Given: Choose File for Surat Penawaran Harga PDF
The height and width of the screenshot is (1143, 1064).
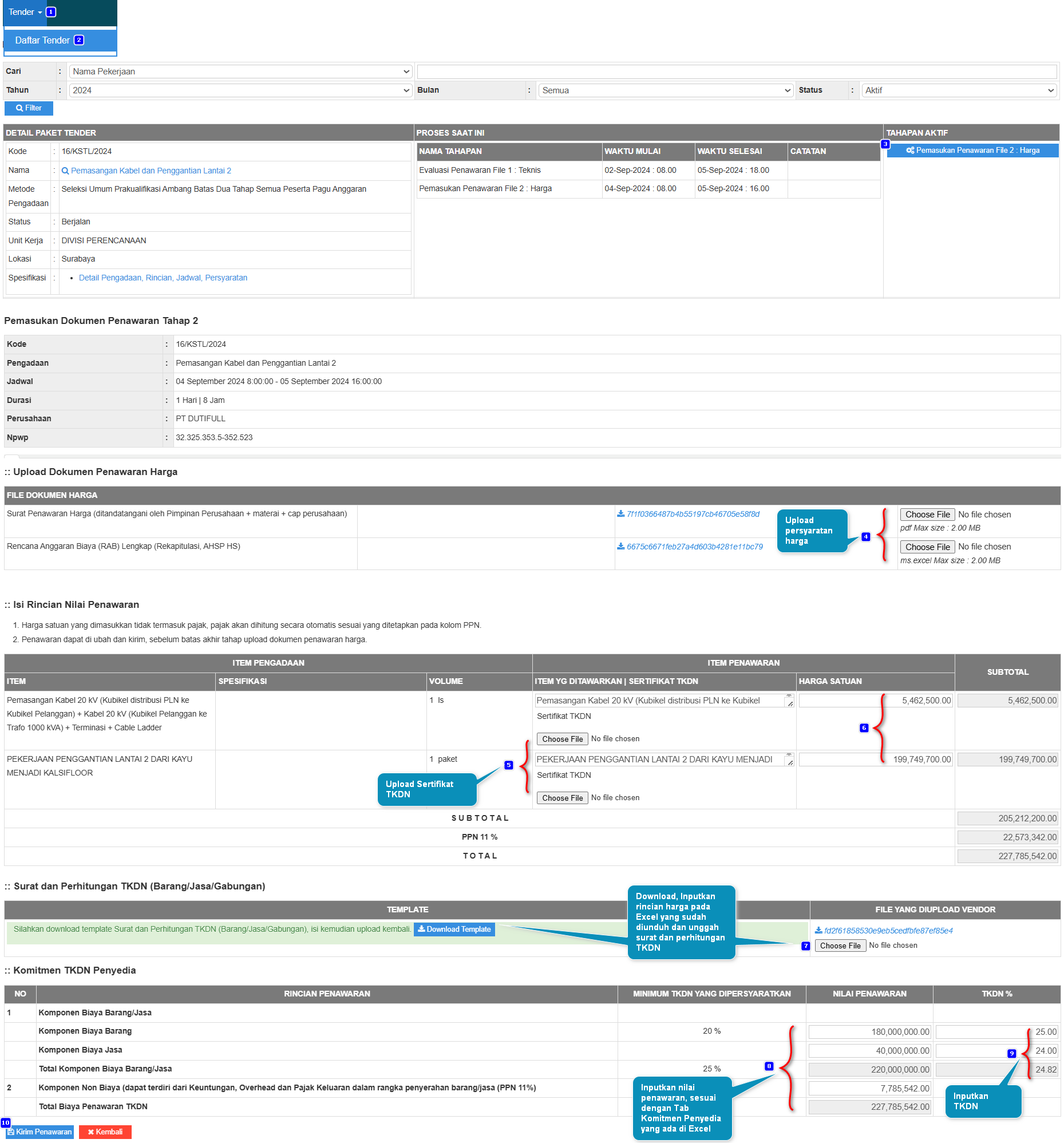Looking at the screenshot, I should 927,515.
